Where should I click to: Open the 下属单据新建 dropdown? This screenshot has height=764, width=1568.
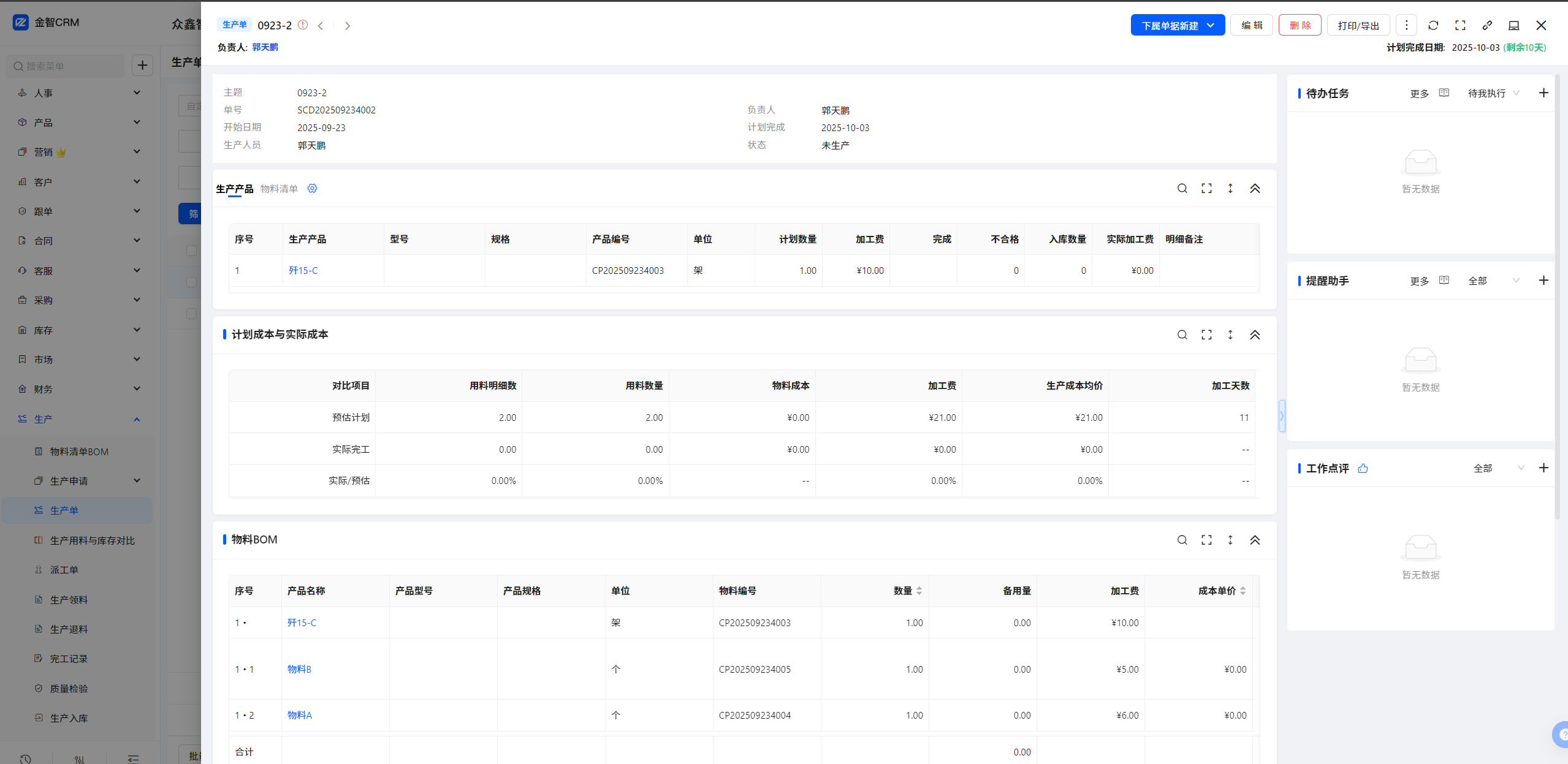pos(1178,25)
